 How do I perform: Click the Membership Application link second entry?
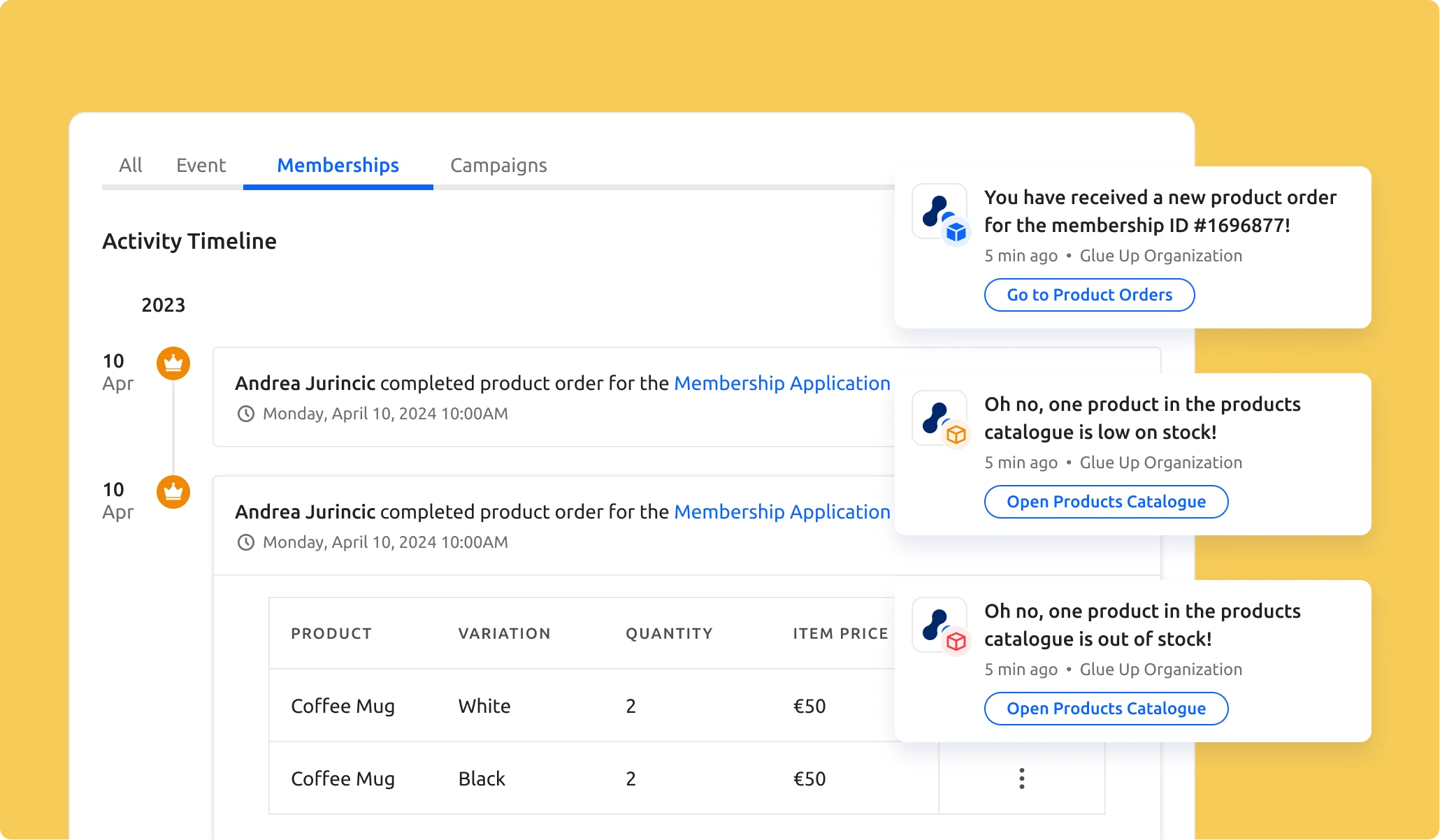pos(781,510)
